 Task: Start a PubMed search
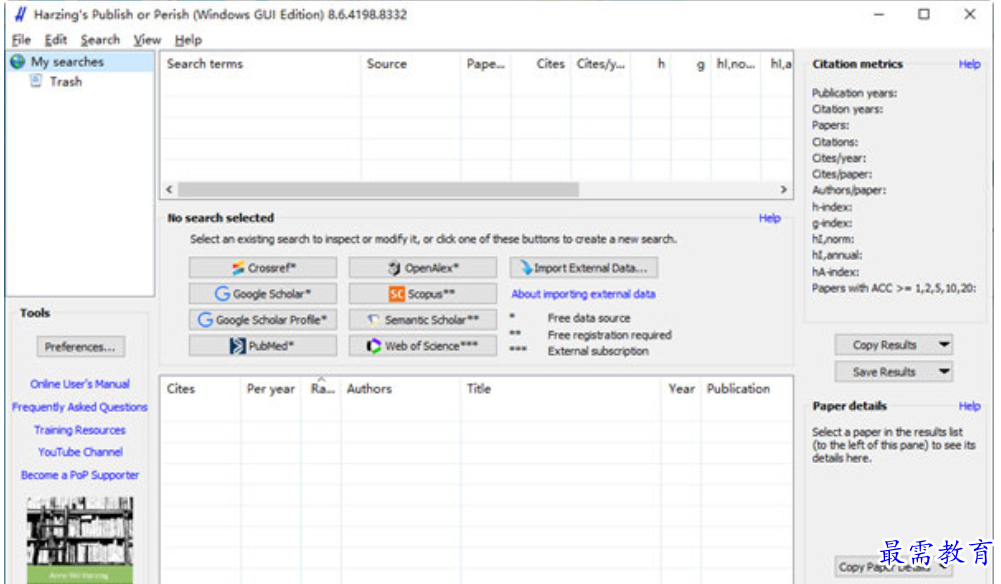[x=262, y=346]
